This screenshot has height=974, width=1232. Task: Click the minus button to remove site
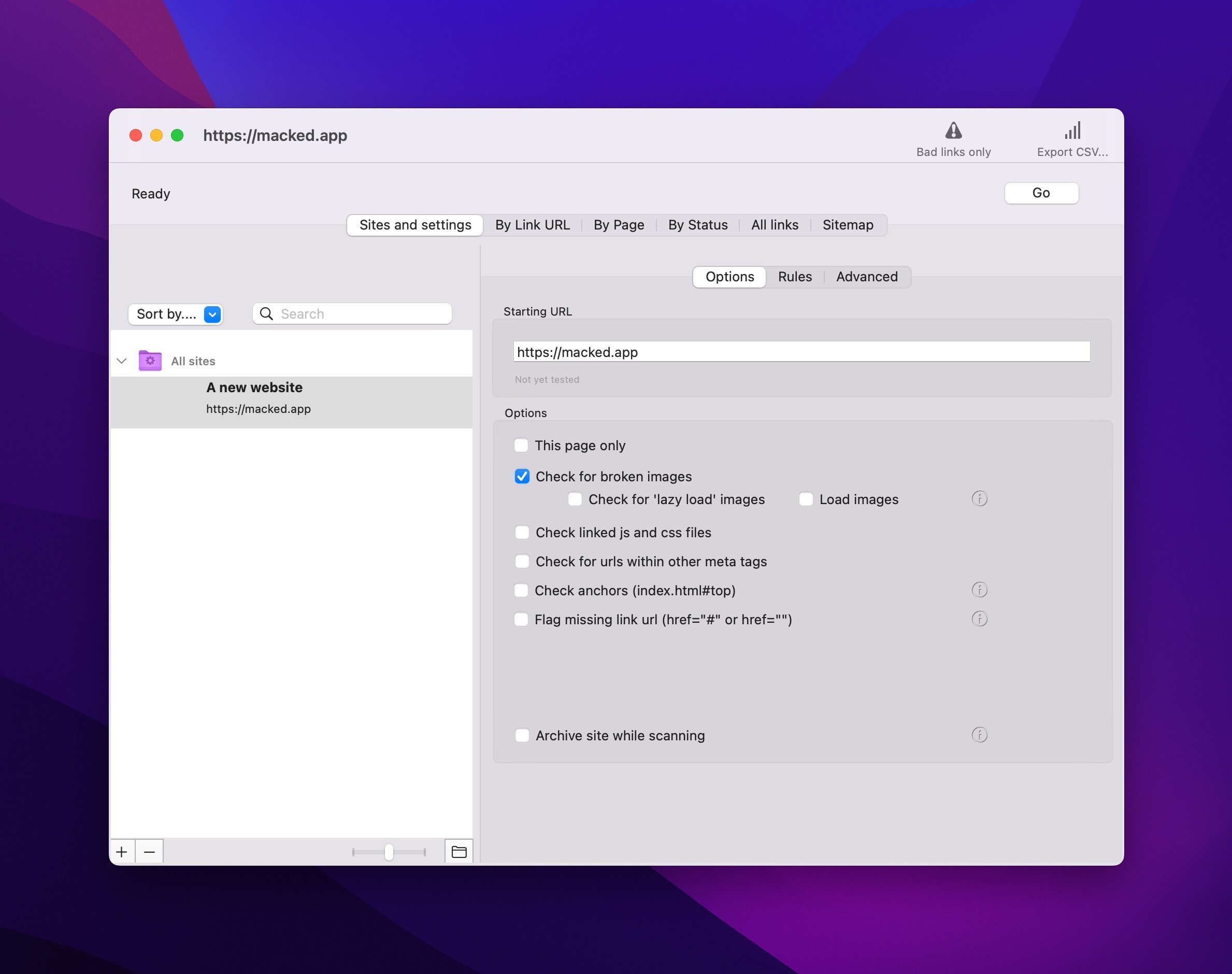tap(149, 851)
